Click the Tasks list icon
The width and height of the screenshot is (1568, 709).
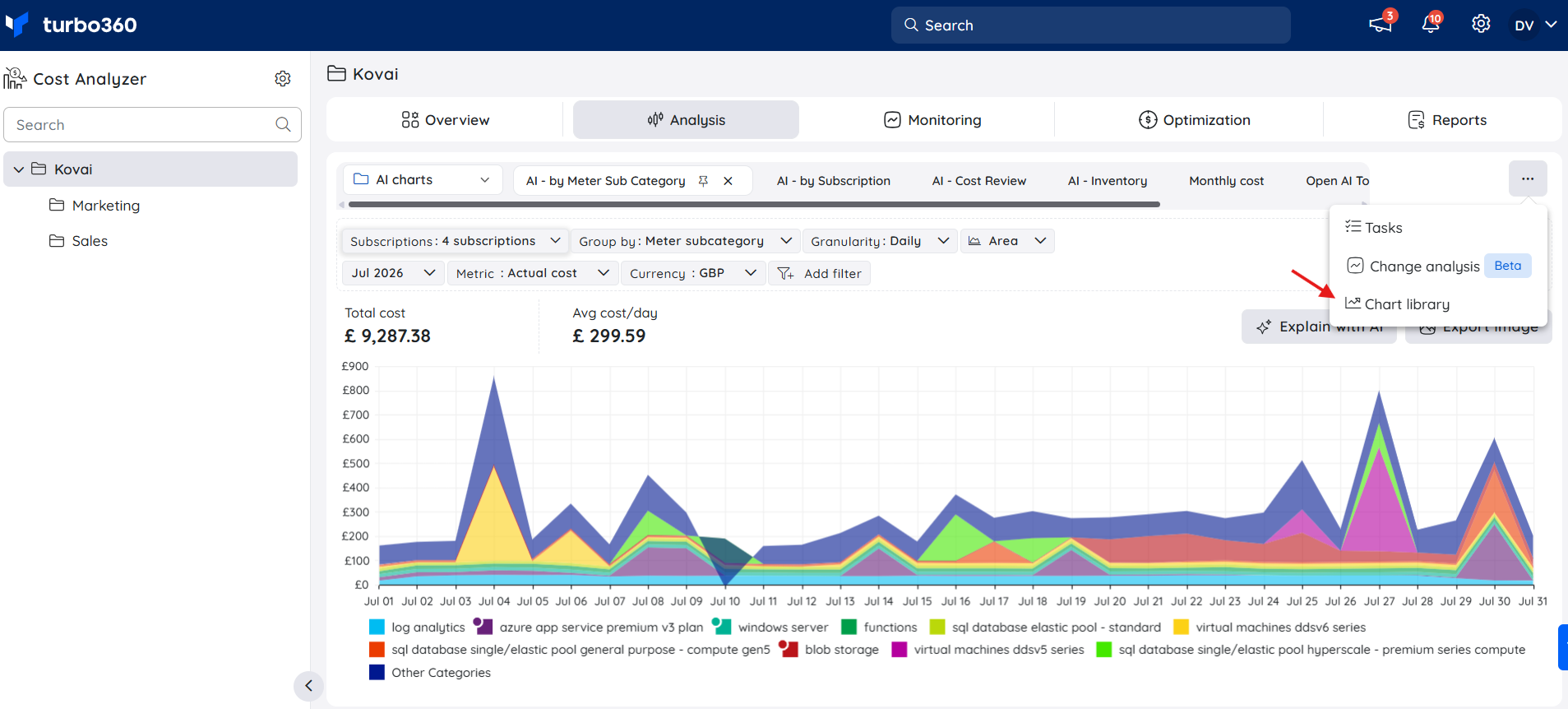pos(1353,227)
